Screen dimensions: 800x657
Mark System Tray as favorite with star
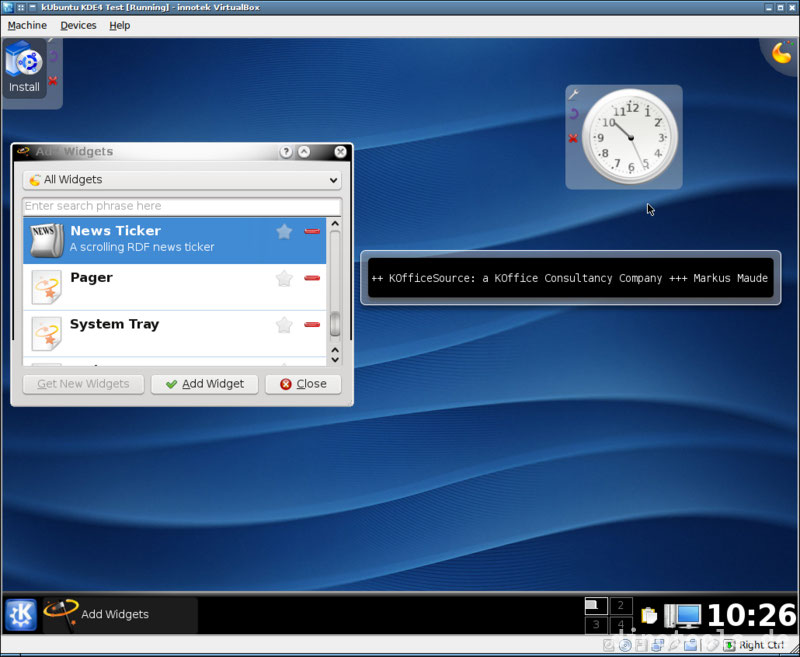click(x=284, y=325)
